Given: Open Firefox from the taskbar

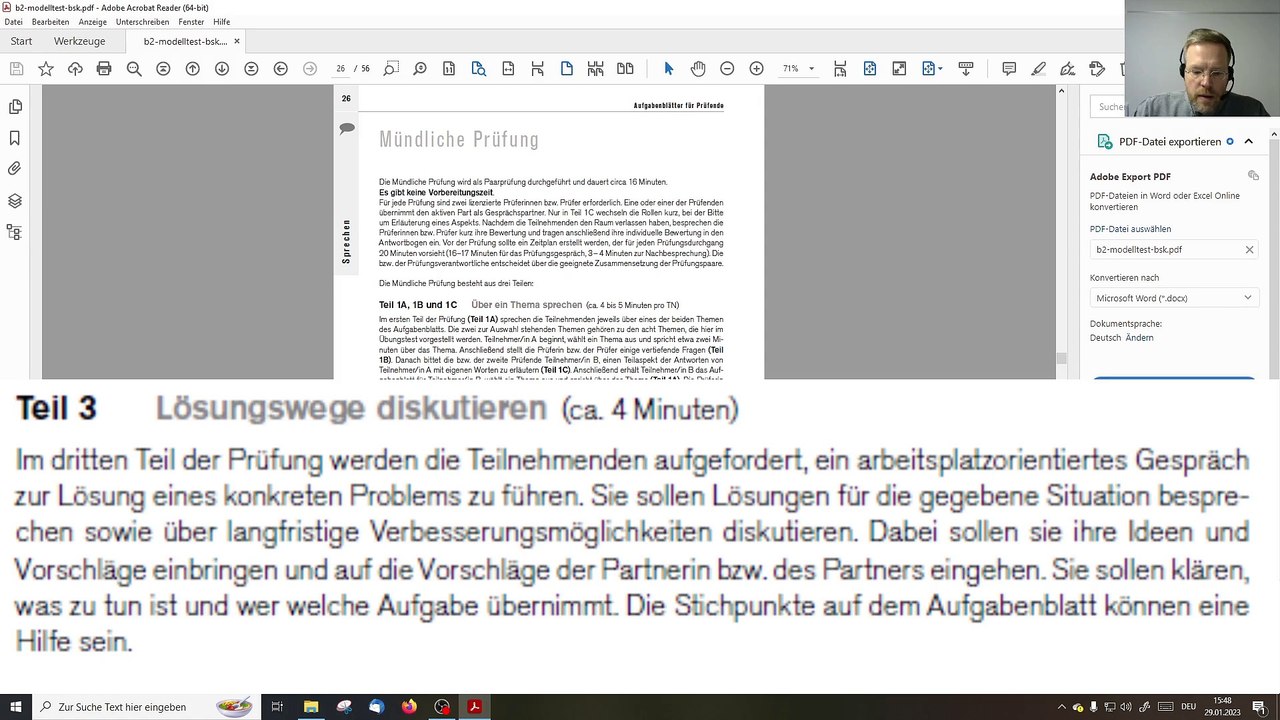Looking at the screenshot, I should point(409,707).
